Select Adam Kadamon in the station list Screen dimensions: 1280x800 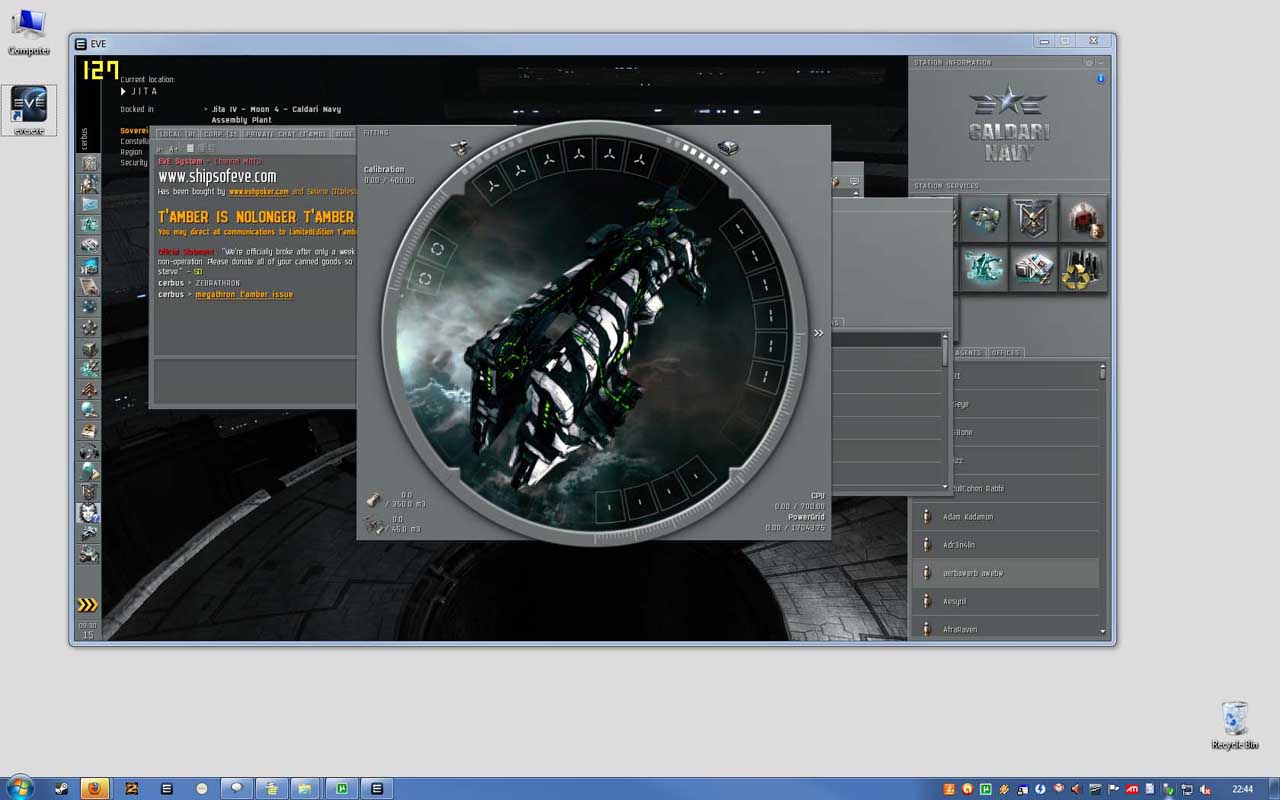(1005, 517)
